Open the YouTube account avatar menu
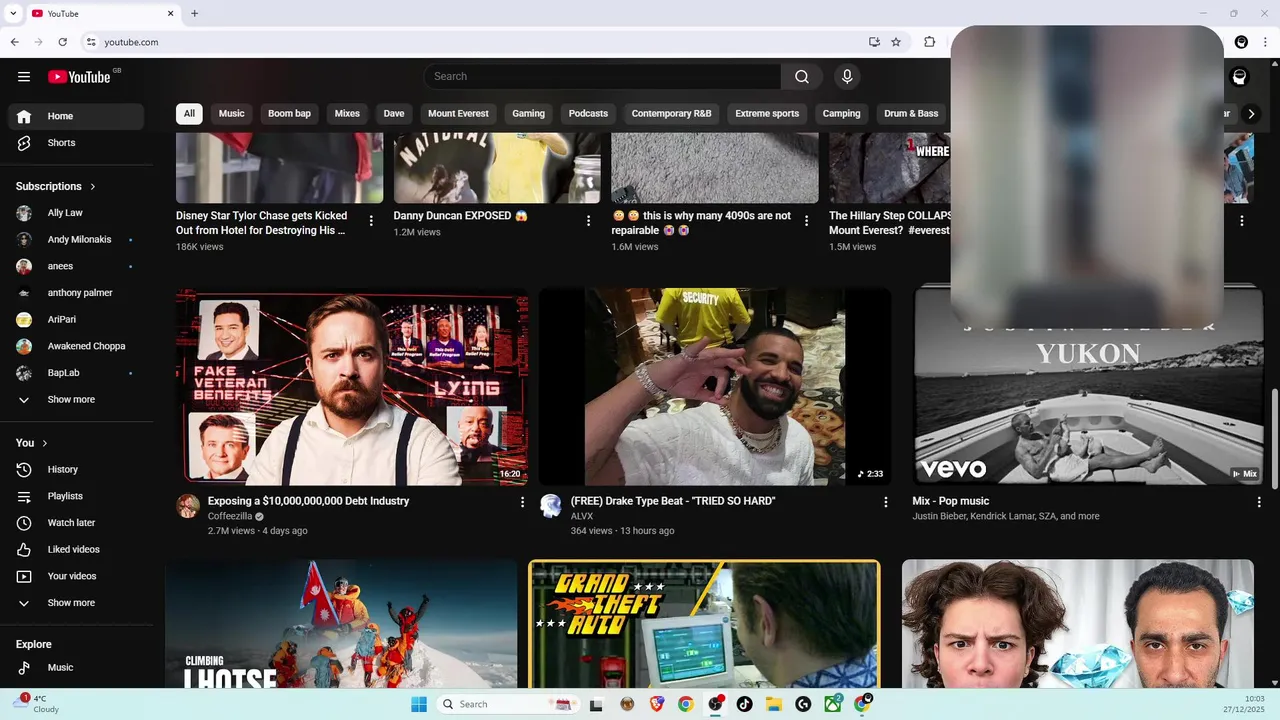 [1239, 77]
